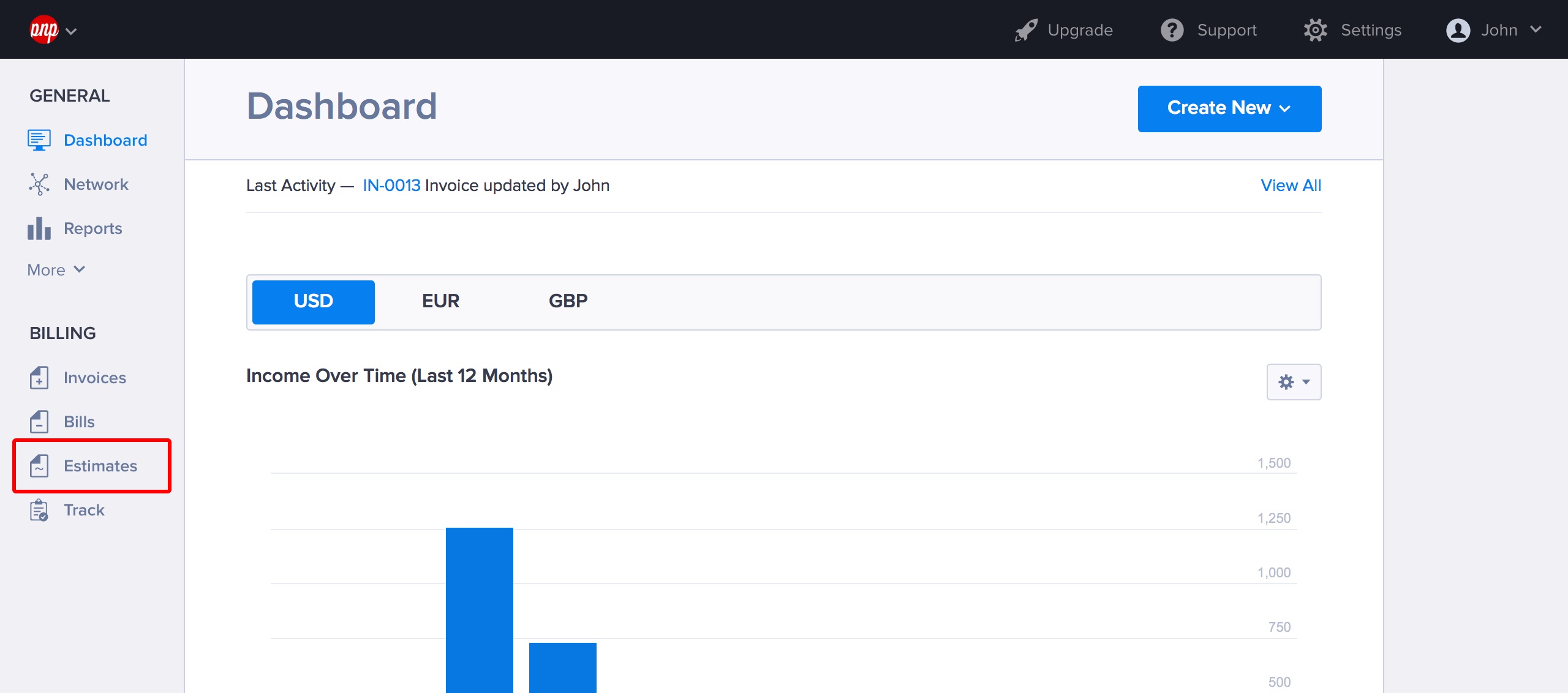The height and width of the screenshot is (693, 1568).
Task: Open the IN-0013 invoice link
Action: [x=391, y=185]
